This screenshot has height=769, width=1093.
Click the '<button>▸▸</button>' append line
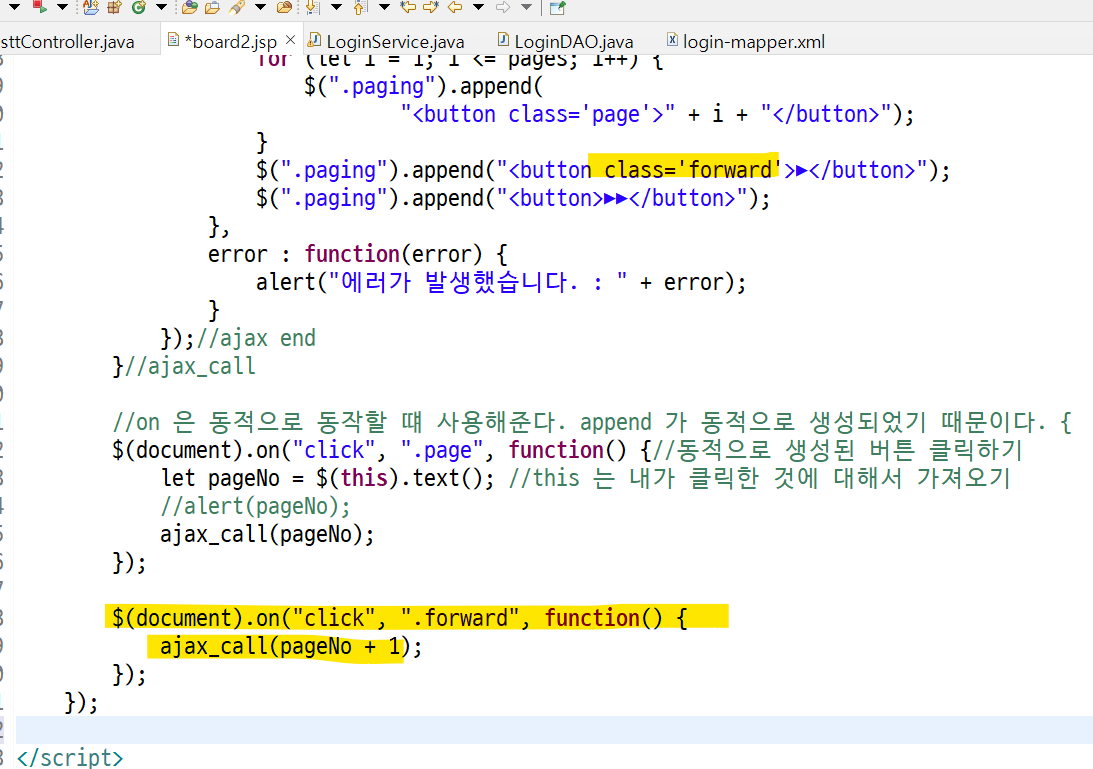click(513, 198)
